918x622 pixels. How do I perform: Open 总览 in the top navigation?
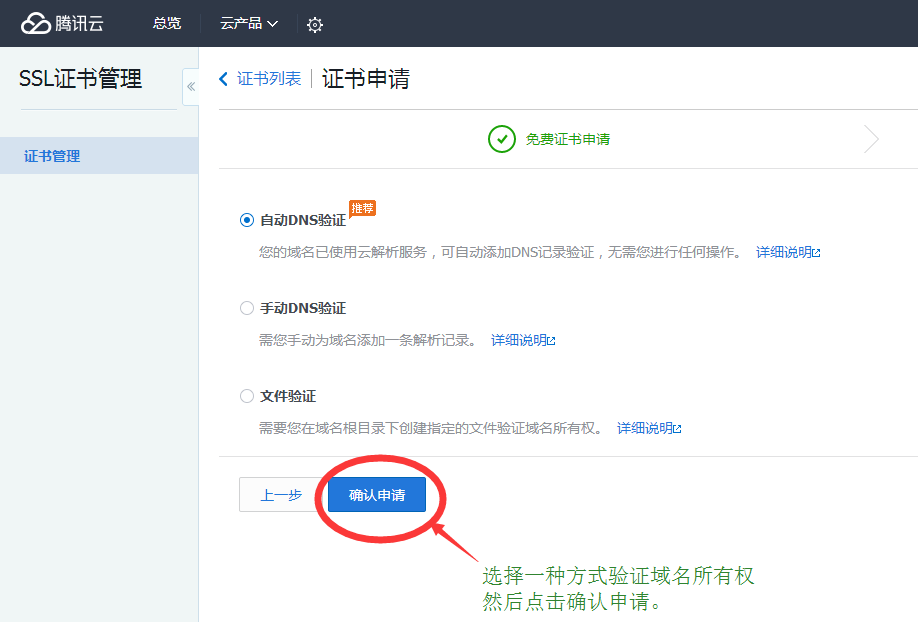click(167, 23)
